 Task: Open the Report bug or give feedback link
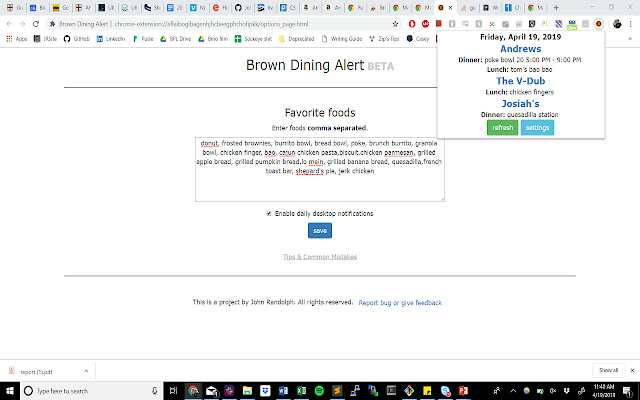coord(400,303)
